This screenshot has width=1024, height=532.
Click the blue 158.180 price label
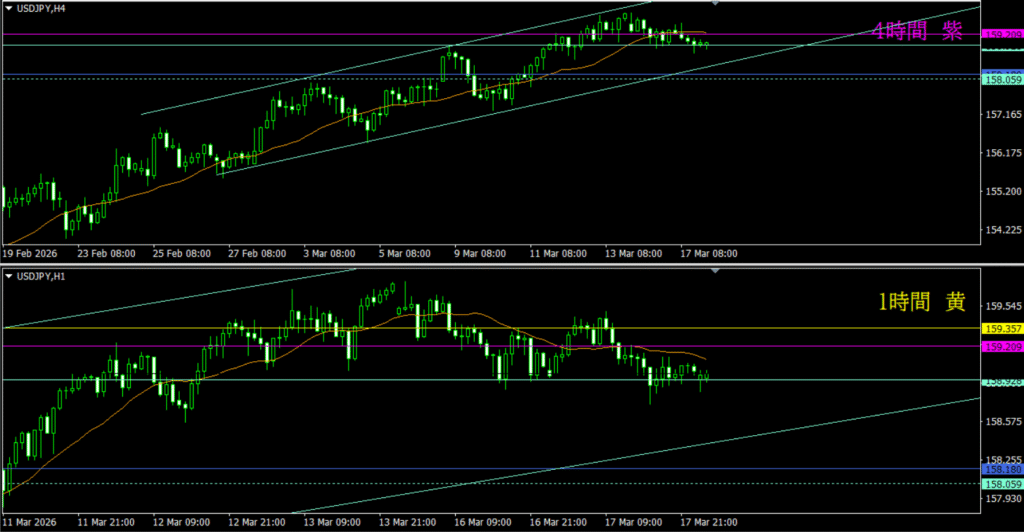[1001, 468]
